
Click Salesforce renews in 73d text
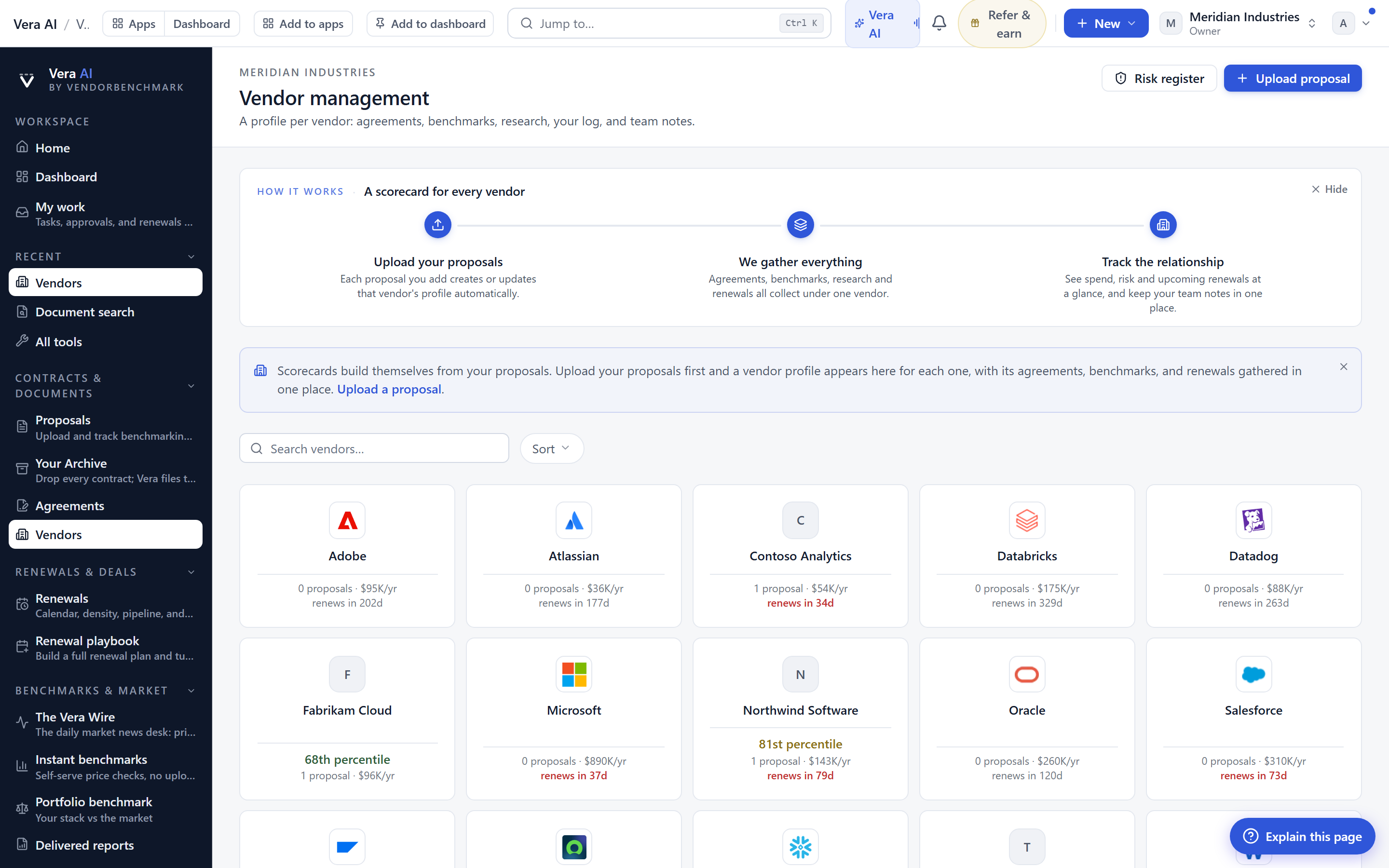tap(1253, 775)
